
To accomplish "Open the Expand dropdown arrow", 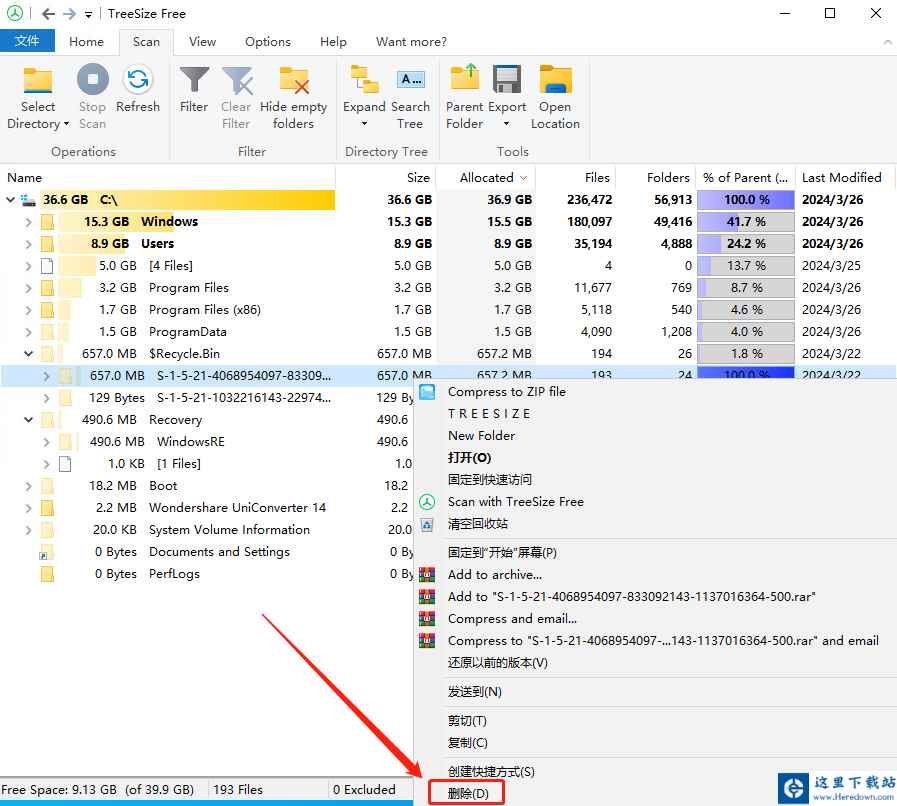I will (x=364, y=124).
